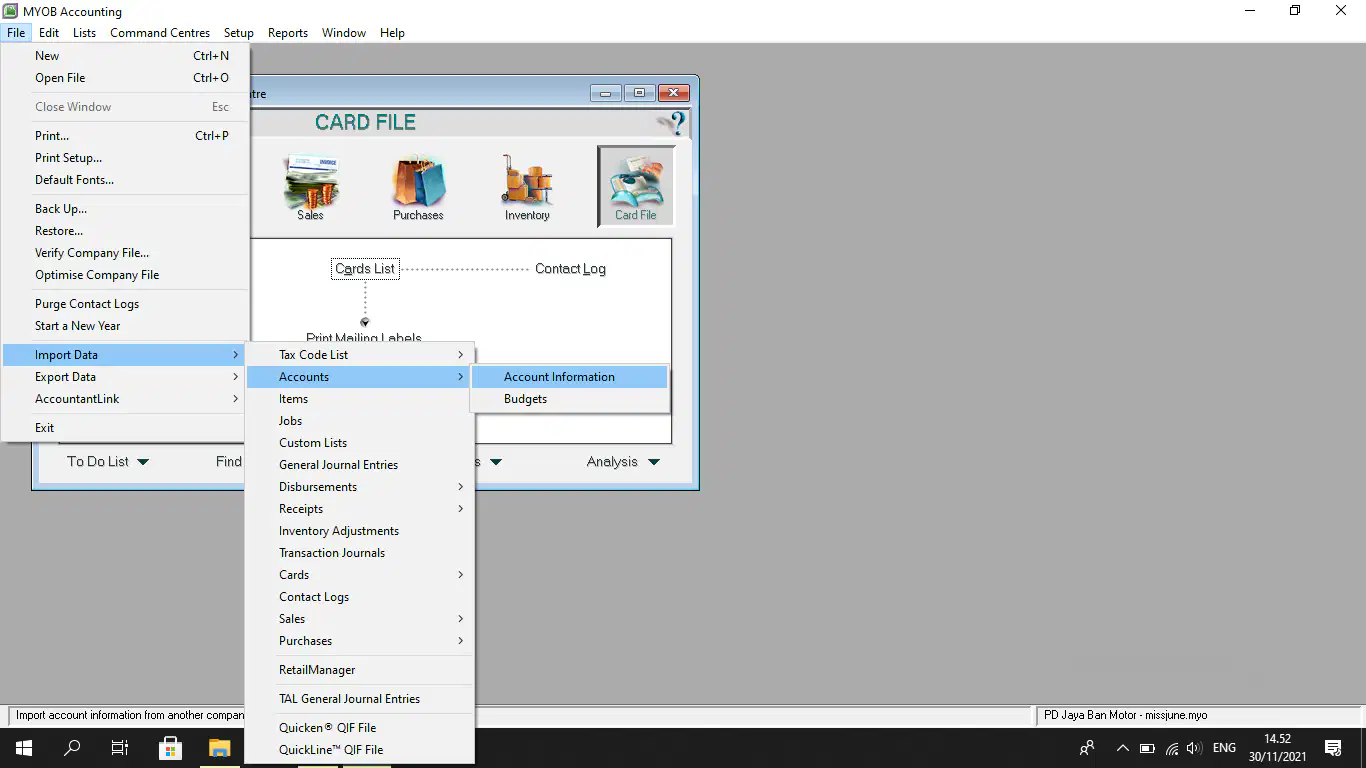Choose Start a New Year menu entry

125,326
